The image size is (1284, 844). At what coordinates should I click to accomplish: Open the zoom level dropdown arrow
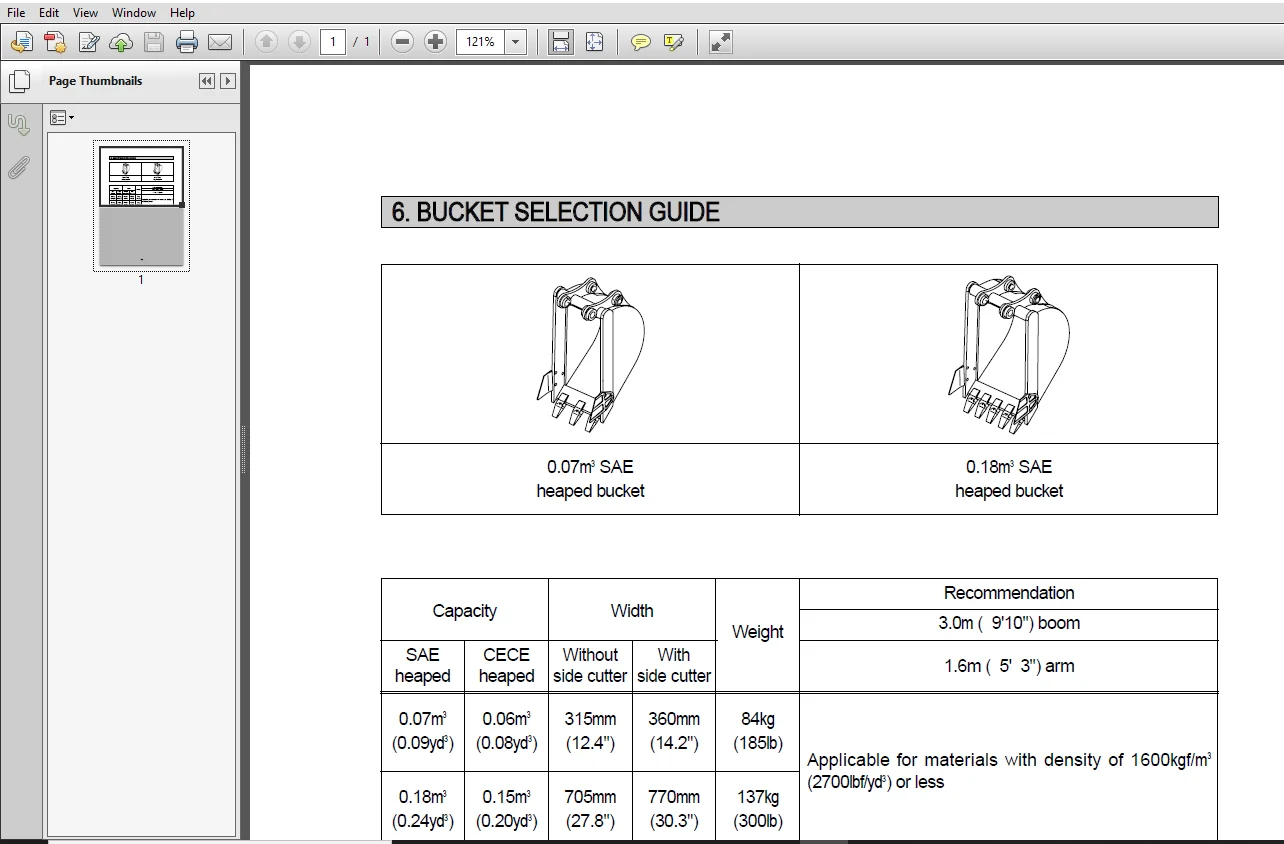pos(516,42)
